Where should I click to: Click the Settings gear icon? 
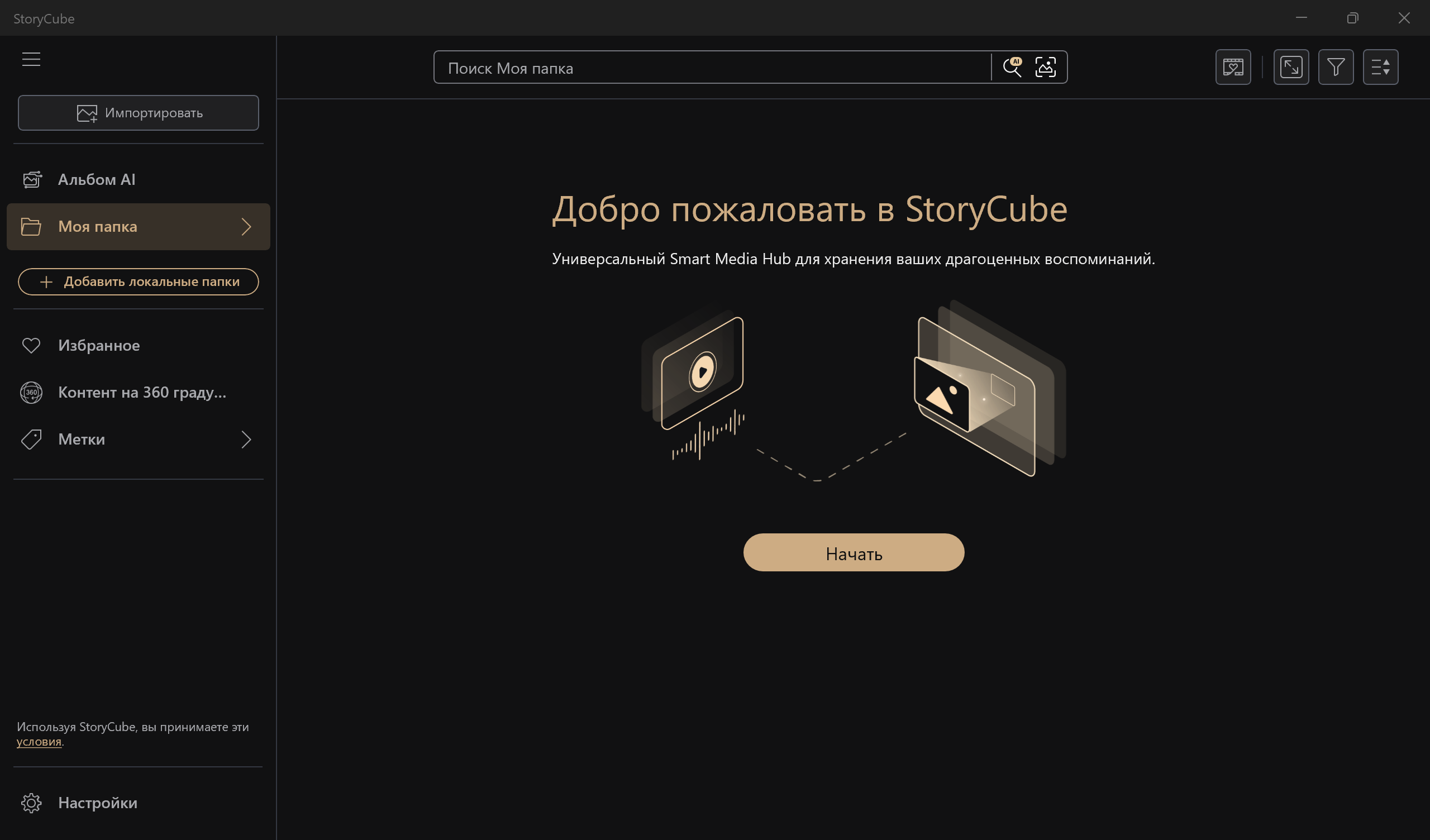click(31, 803)
